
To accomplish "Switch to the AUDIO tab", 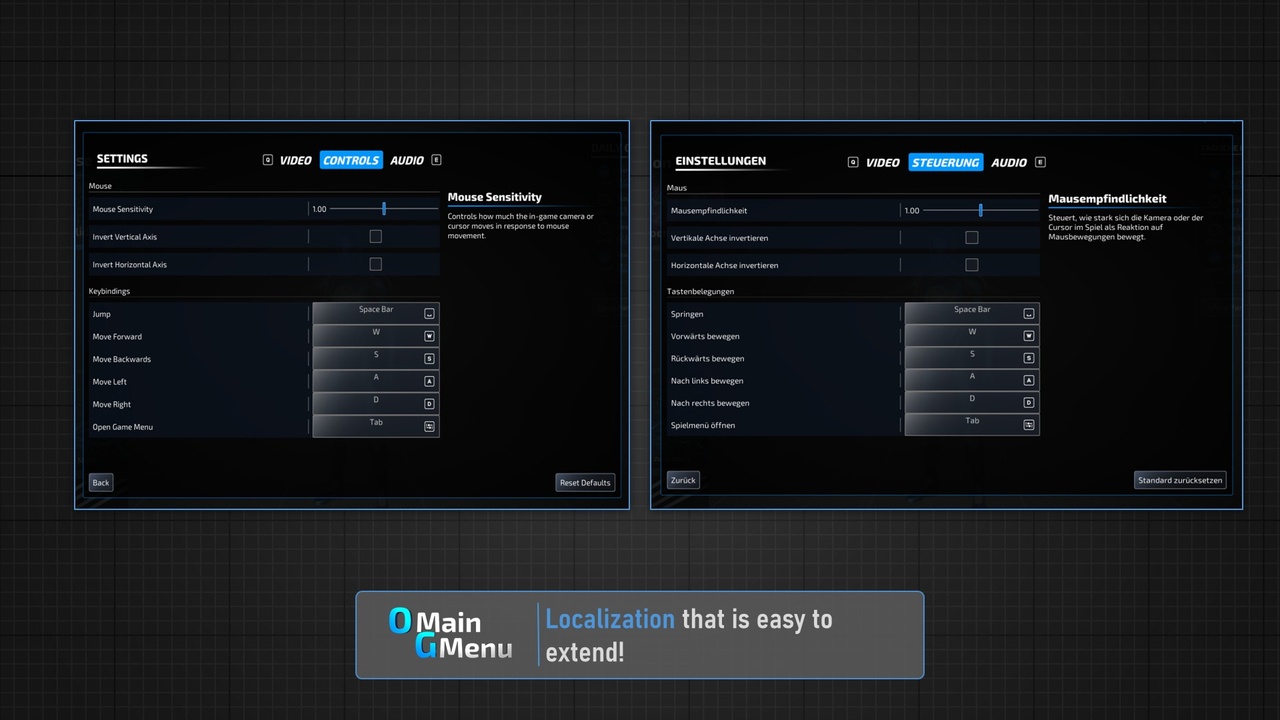I will coord(406,160).
